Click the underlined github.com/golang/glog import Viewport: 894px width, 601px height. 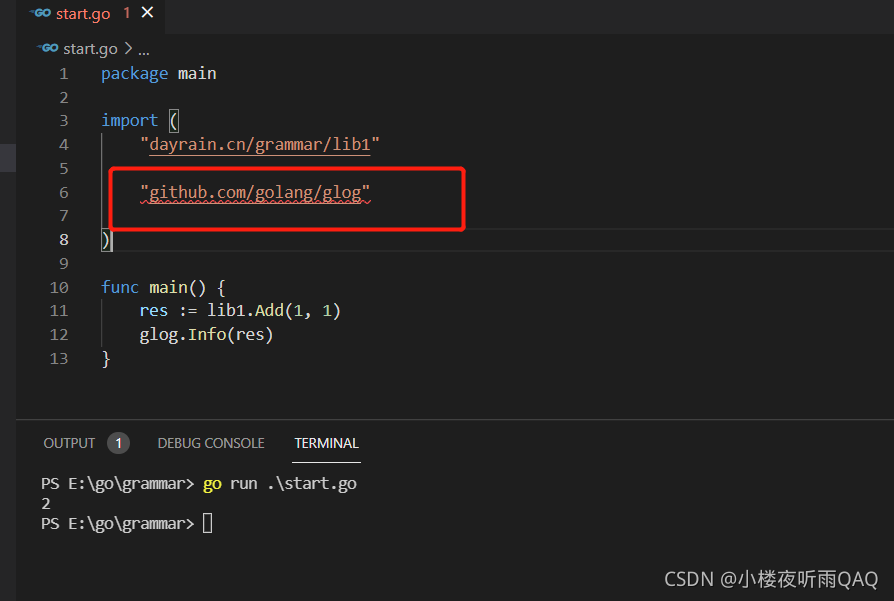[255, 192]
